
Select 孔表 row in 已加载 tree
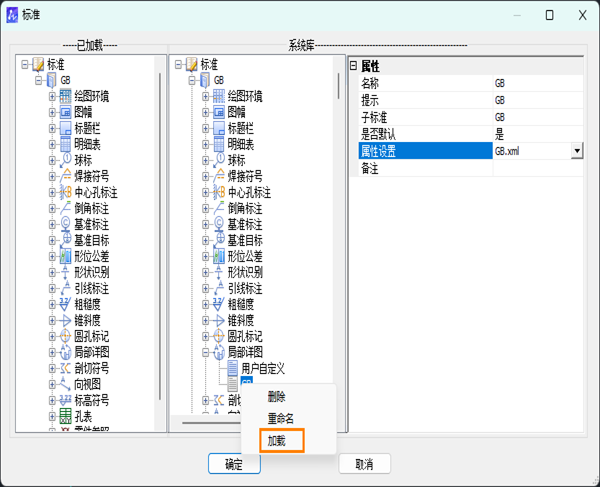[83, 416]
